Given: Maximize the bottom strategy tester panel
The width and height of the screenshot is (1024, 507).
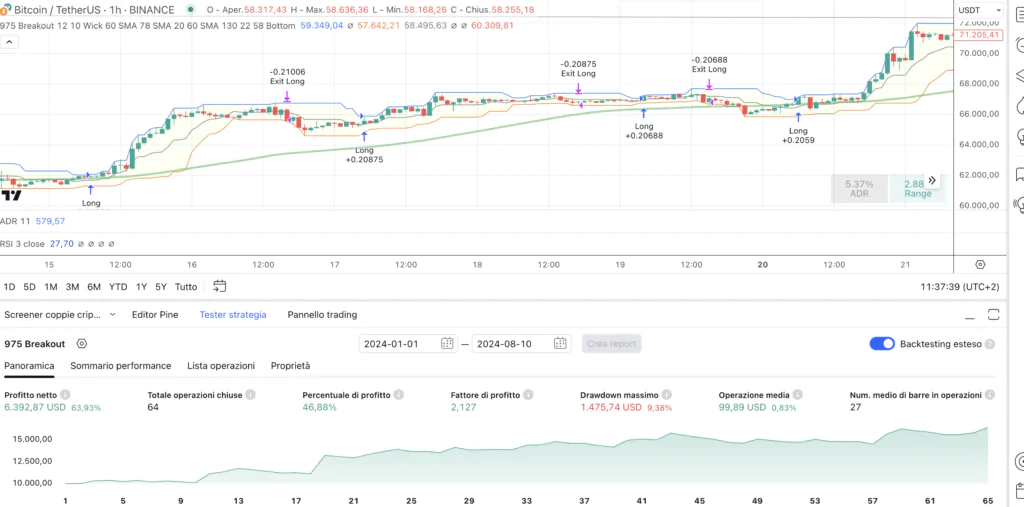Looking at the screenshot, I should (x=993, y=315).
